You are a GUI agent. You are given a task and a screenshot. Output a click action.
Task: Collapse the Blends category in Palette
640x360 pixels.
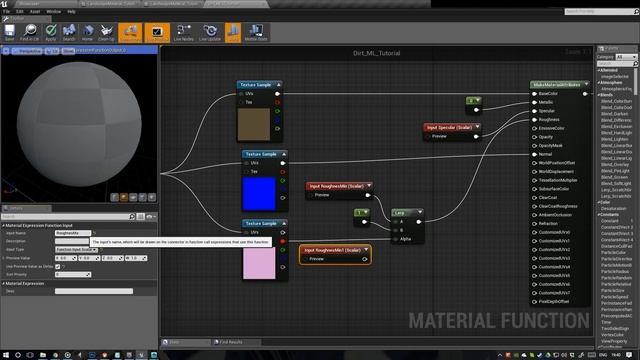point(599,95)
